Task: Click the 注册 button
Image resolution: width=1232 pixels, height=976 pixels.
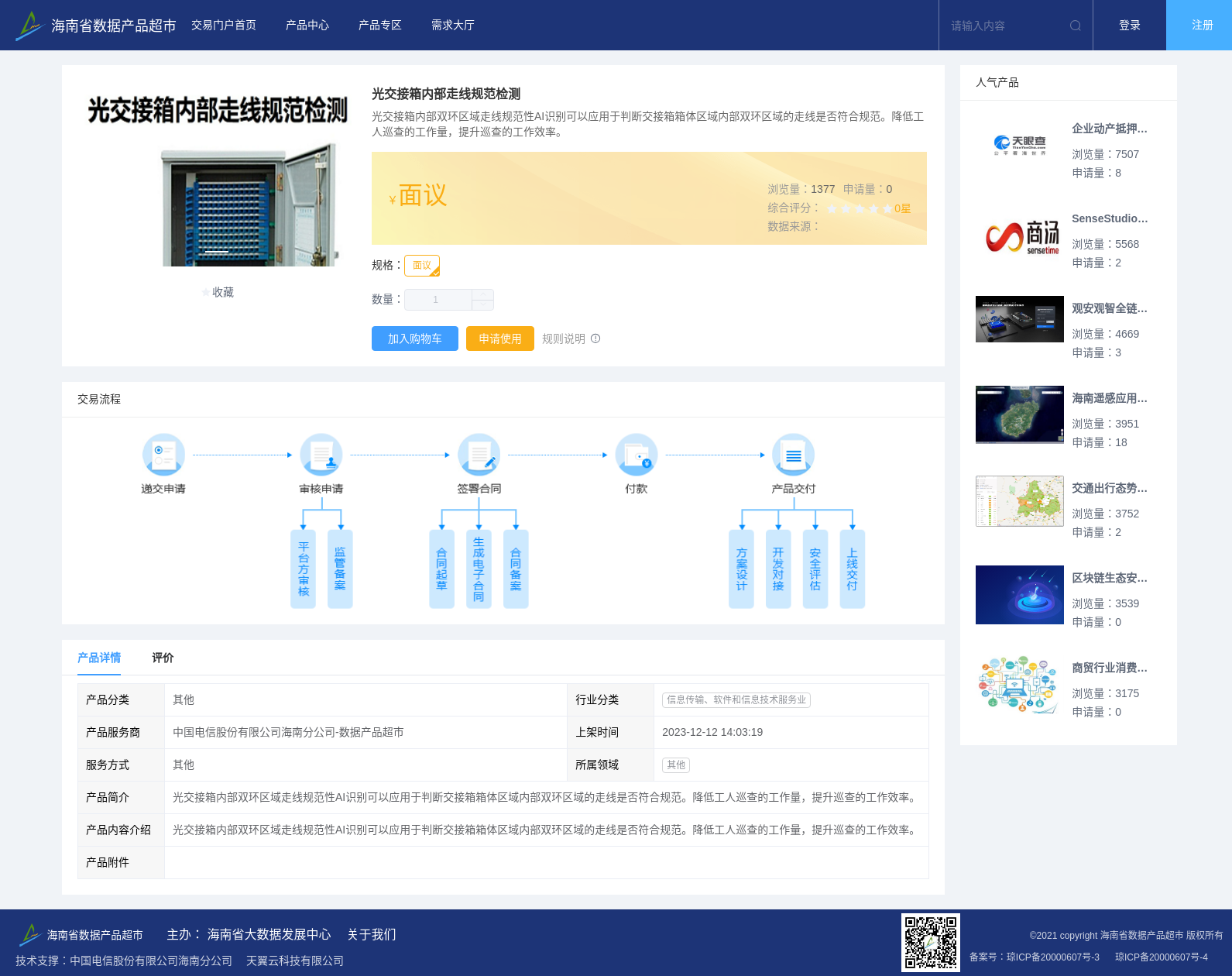Action: (1199, 26)
